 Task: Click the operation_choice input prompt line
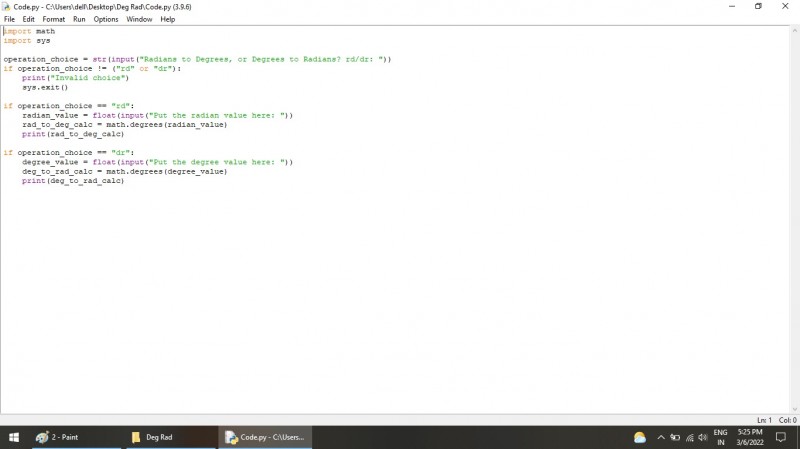click(197, 59)
